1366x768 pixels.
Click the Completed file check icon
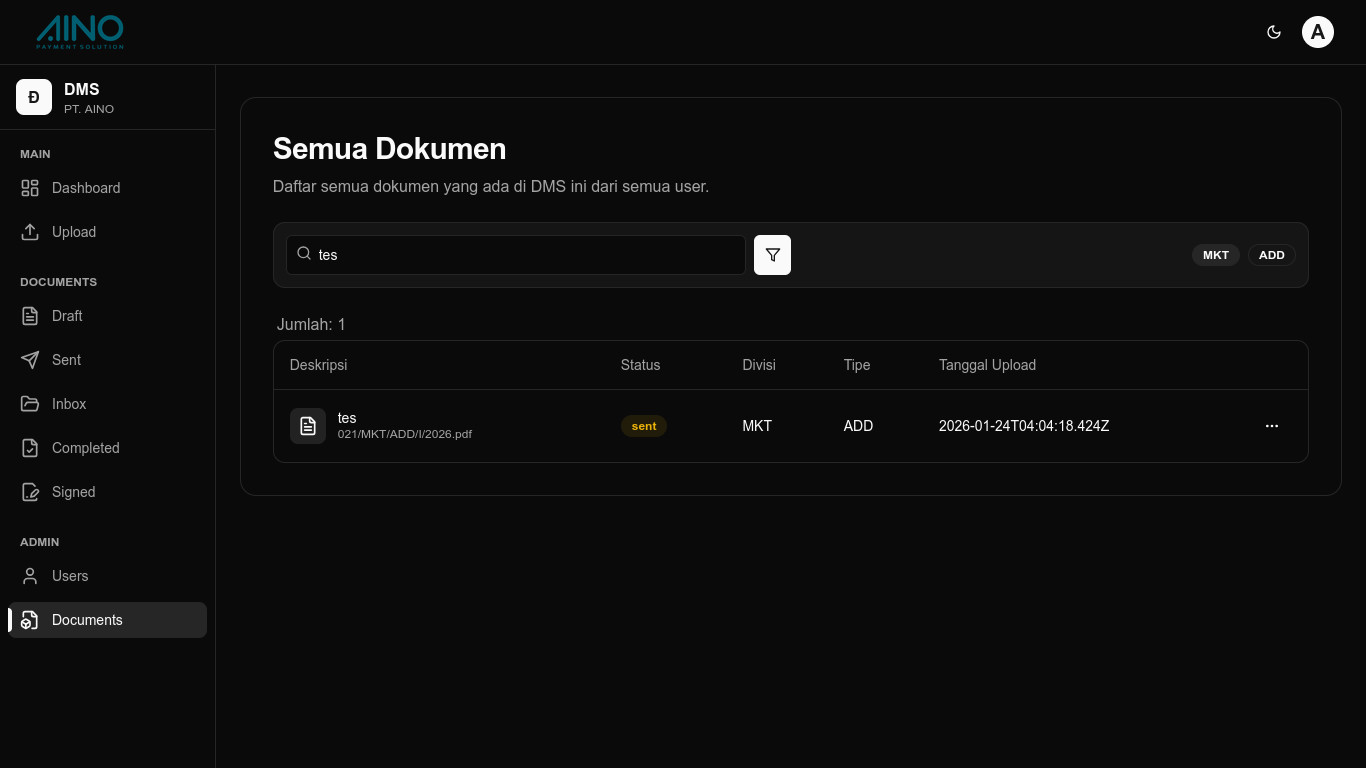(30, 448)
